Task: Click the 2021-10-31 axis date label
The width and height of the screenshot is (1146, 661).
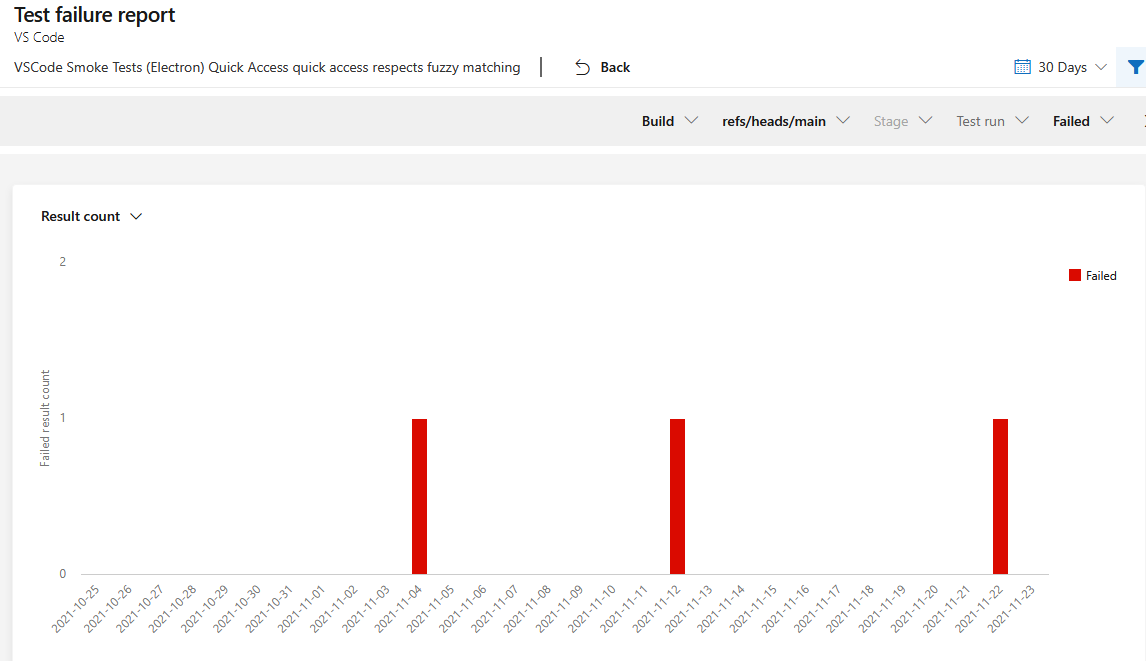Action: pos(269,609)
